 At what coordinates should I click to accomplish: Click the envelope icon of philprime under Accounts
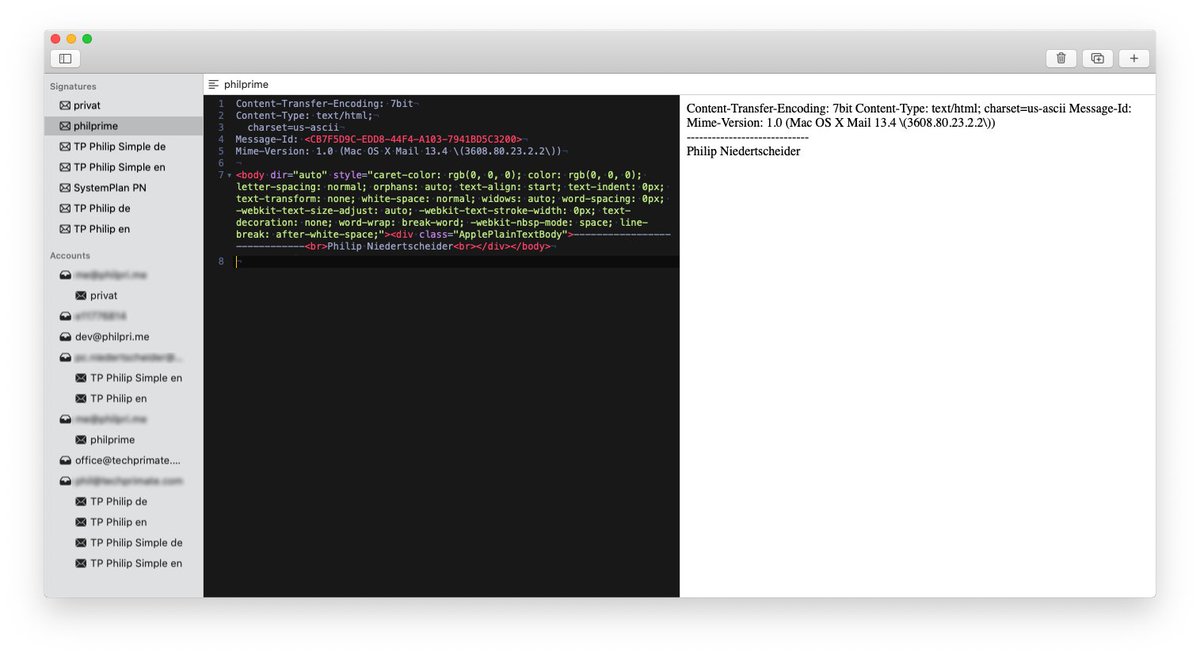pyautogui.click(x=81, y=440)
